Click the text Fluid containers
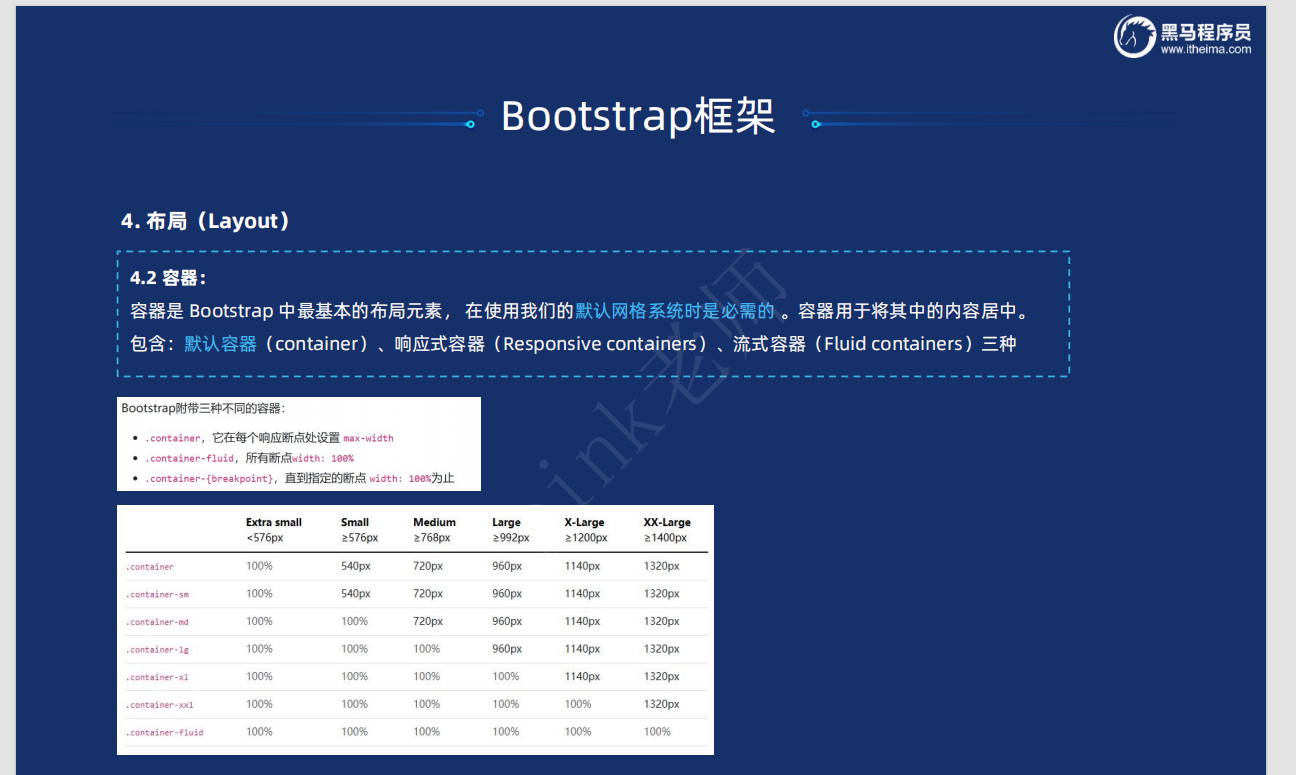Image resolution: width=1296 pixels, height=775 pixels. coord(893,344)
